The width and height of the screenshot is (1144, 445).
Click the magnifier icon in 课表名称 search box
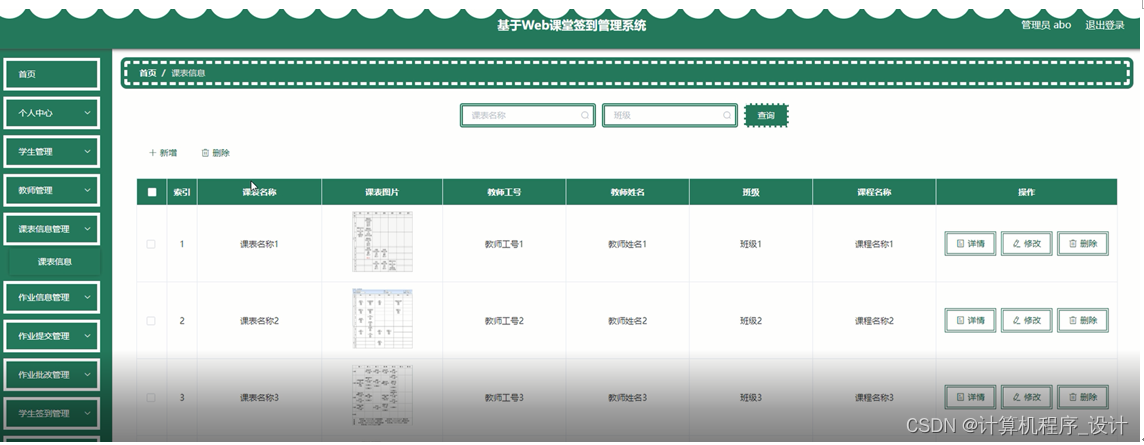point(584,115)
